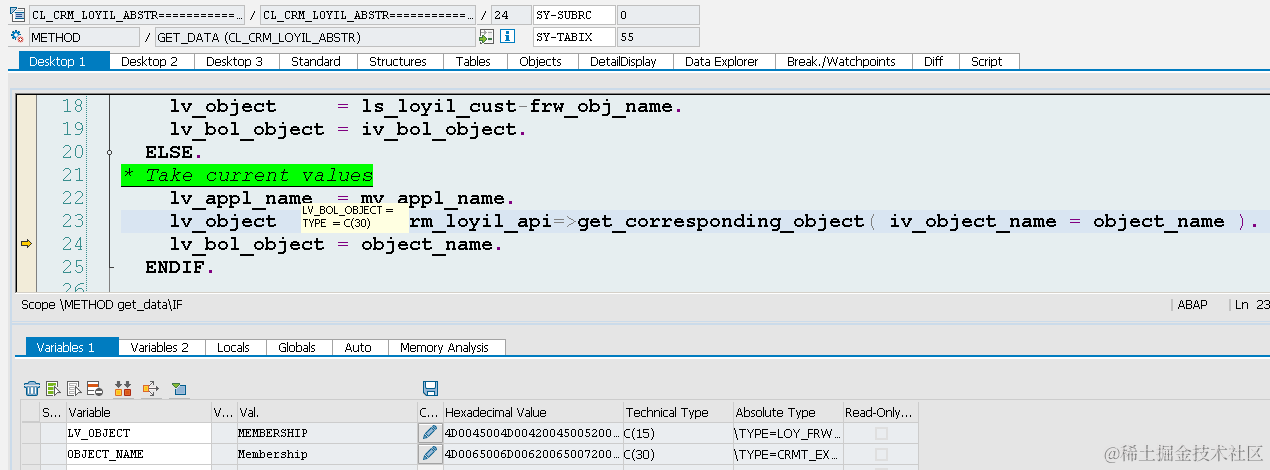Open the Break./Watchpoints tab
The width and height of the screenshot is (1270, 470).
point(841,61)
